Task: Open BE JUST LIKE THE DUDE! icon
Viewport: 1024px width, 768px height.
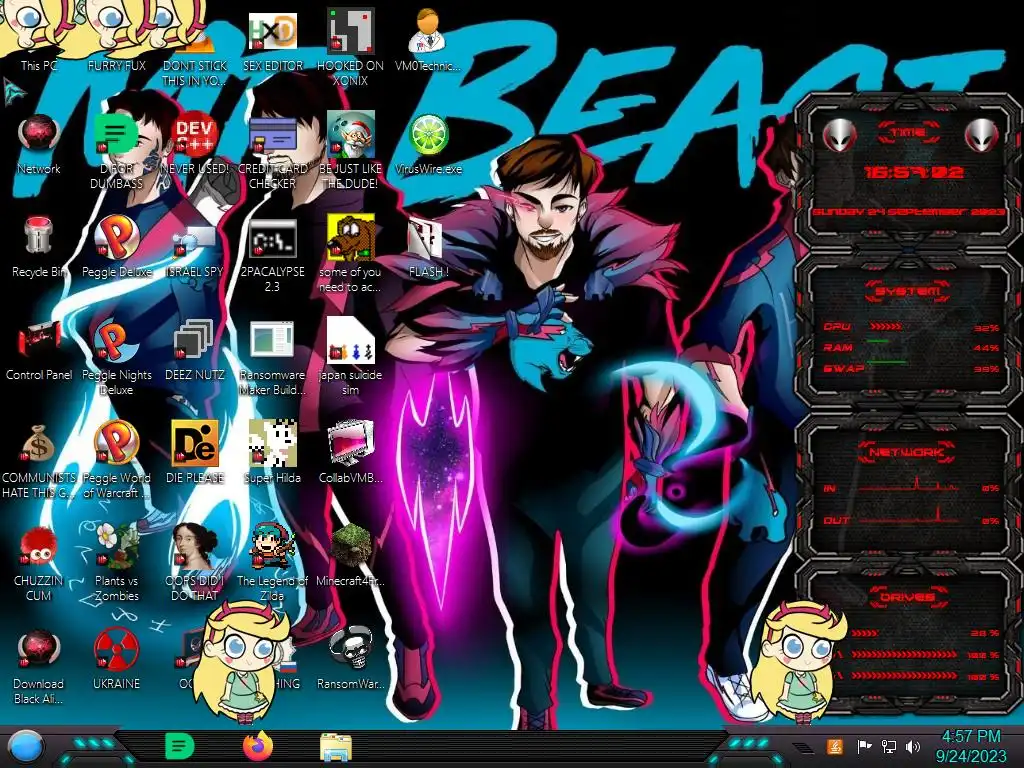Action: click(x=351, y=150)
